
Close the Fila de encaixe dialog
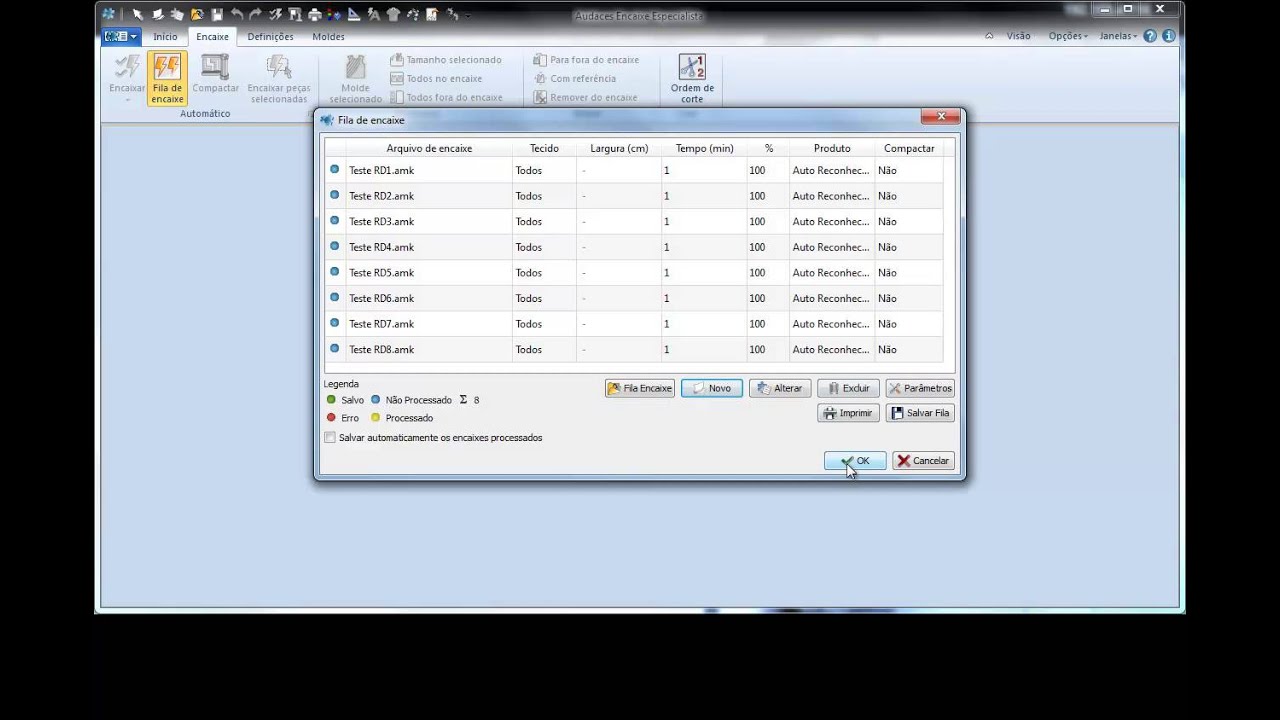[x=941, y=117]
